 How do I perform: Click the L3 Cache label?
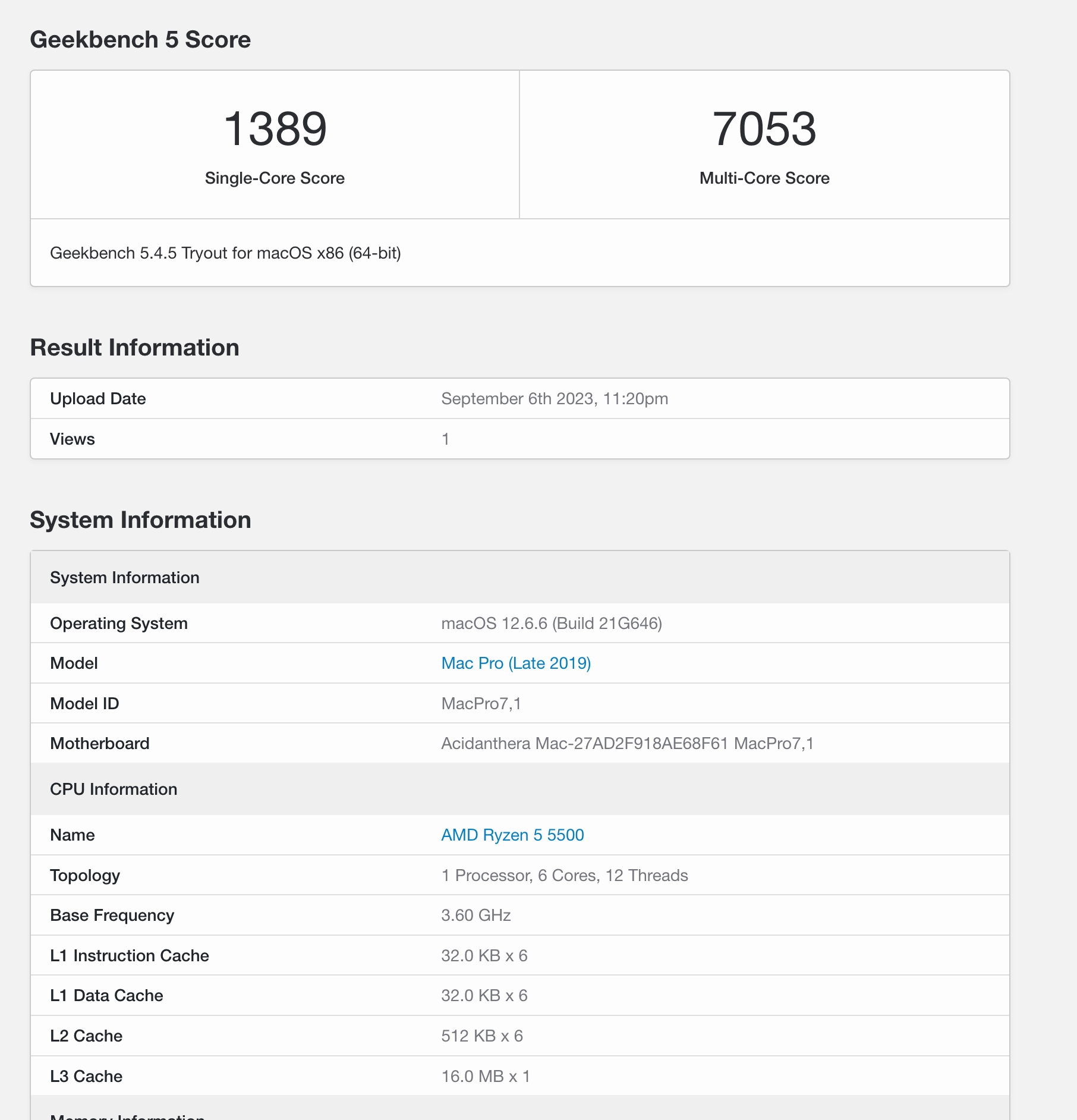[x=86, y=1076]
